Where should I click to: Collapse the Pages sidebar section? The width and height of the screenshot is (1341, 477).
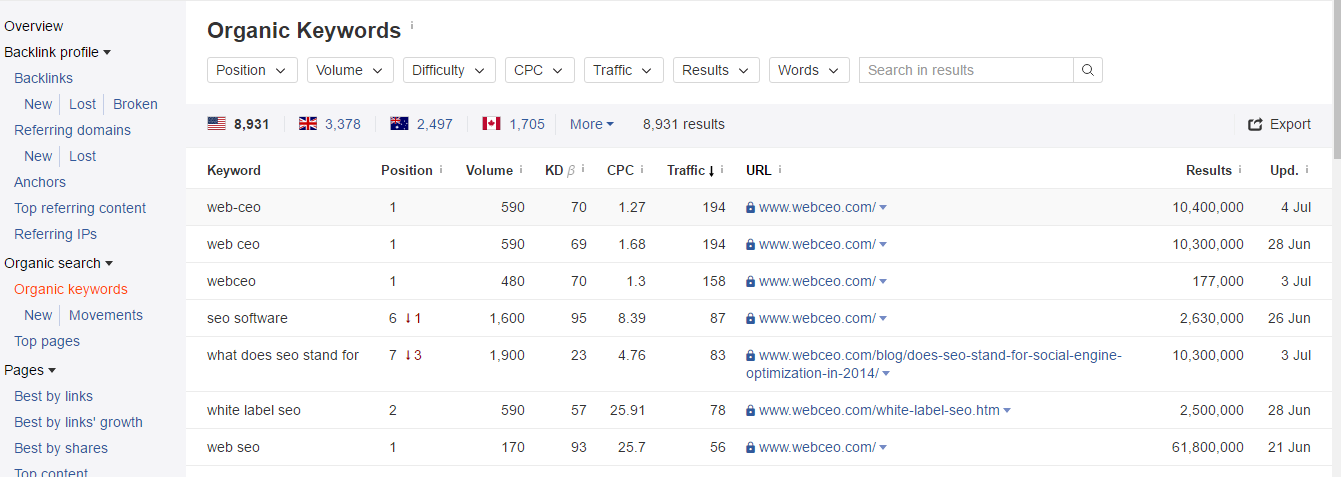(x=30, y=370)
